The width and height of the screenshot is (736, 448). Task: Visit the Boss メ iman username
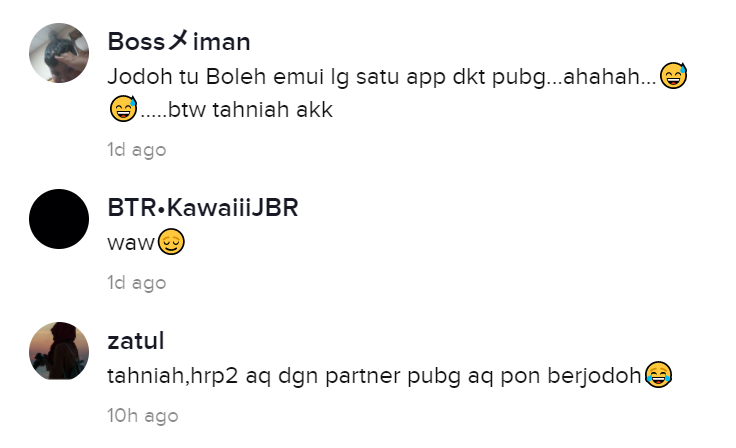click(179, 41)
